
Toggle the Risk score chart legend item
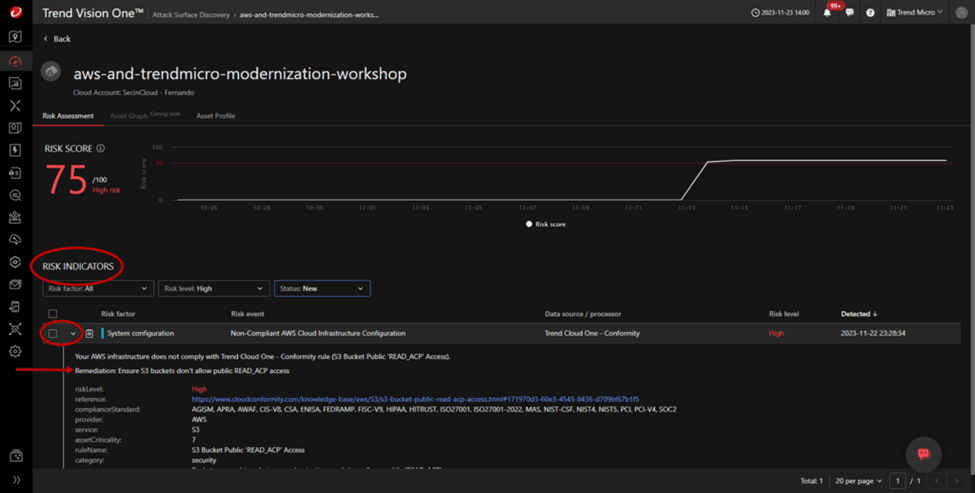(x=546, y=224)
